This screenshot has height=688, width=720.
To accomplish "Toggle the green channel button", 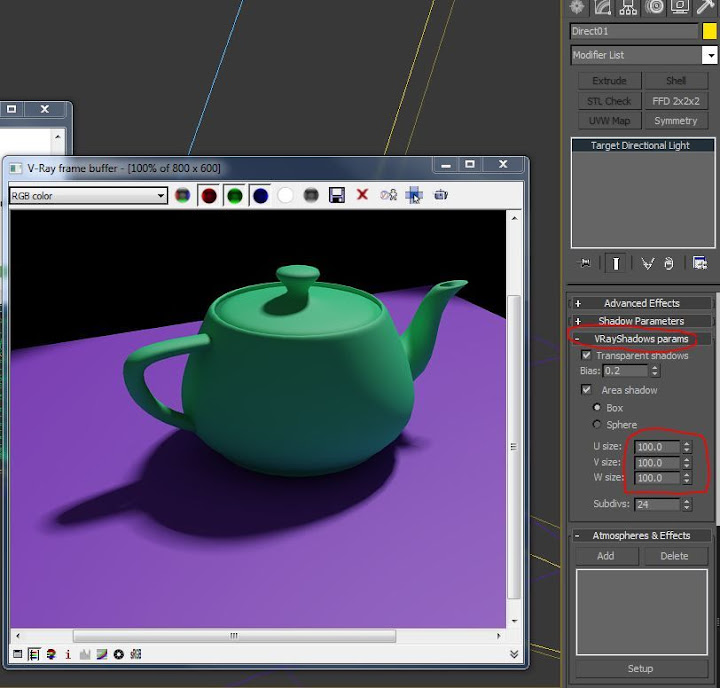I will 234,196.
